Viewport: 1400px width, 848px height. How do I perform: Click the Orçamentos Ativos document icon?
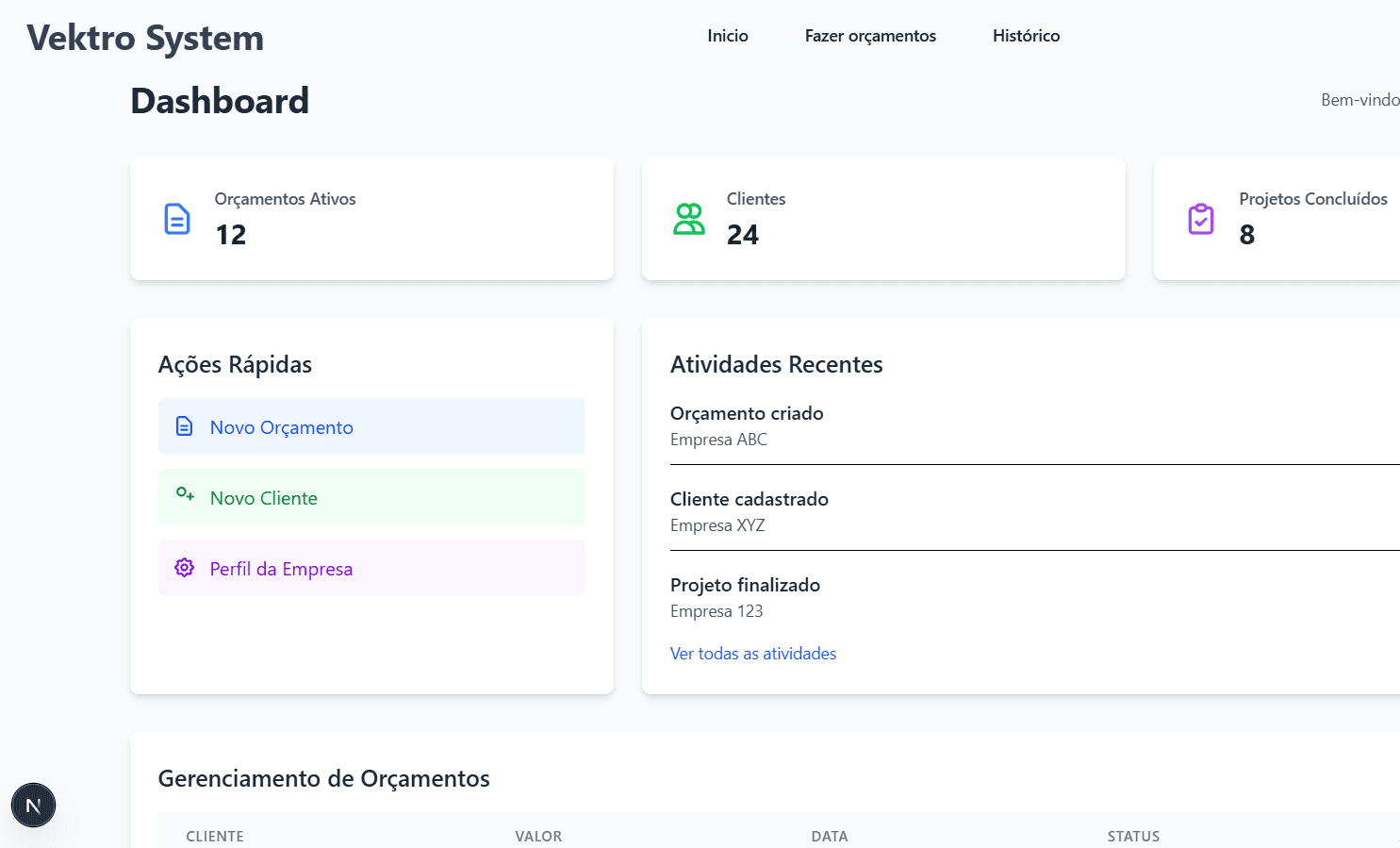(x=177, y=219)
